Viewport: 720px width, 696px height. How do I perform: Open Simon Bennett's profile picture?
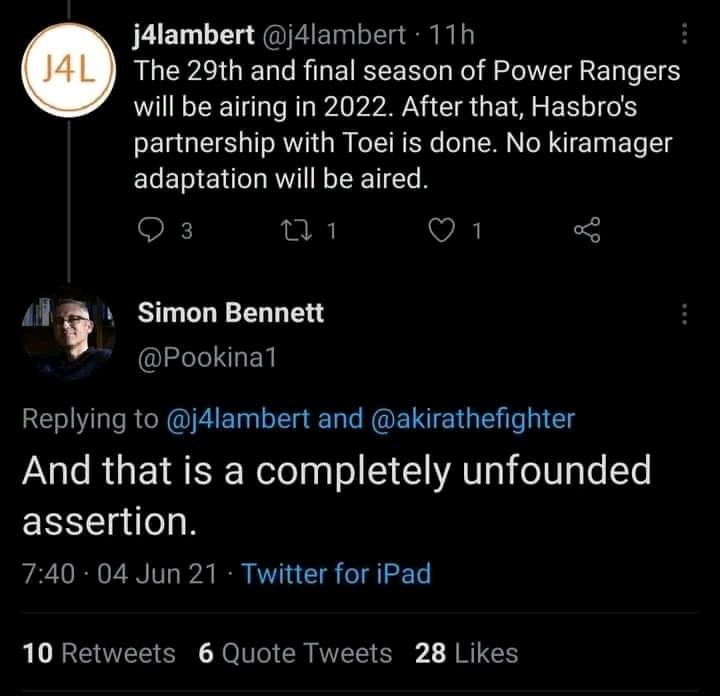click(x=67, y=335)
